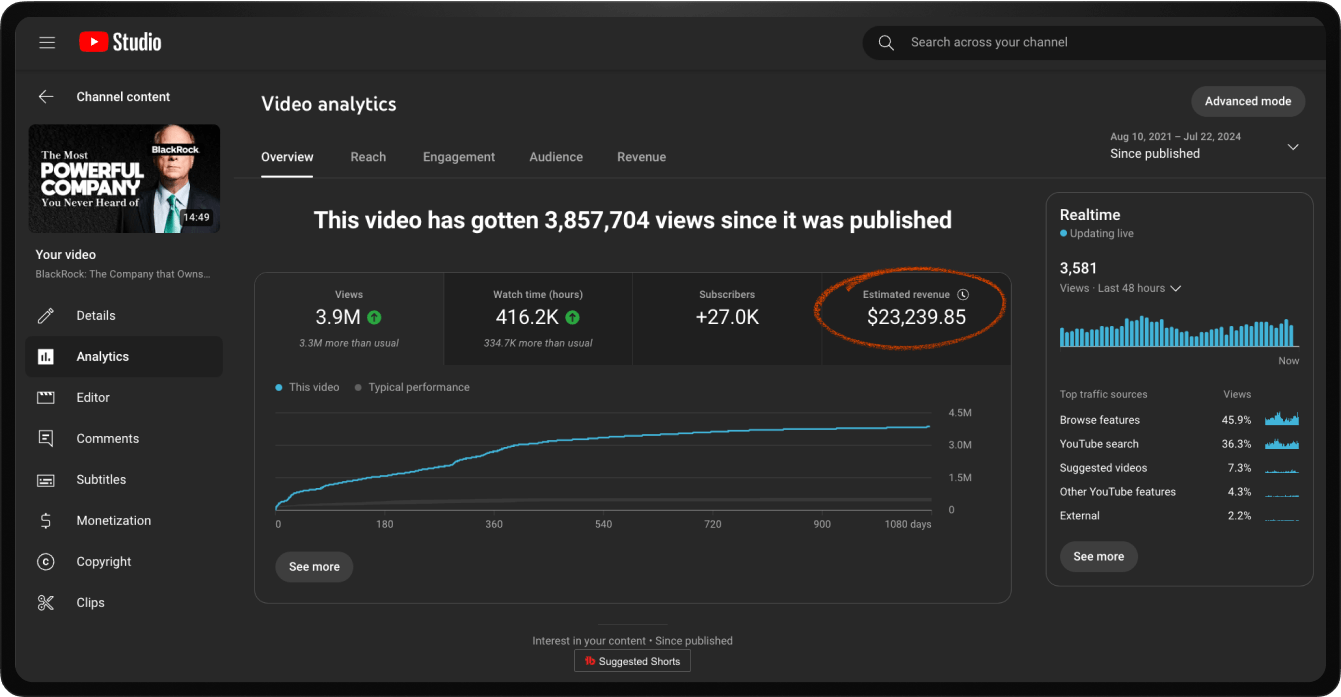Click the Editor film strip icon
The height and width of the screenshot is (697, 1341).
click(46, 398)
